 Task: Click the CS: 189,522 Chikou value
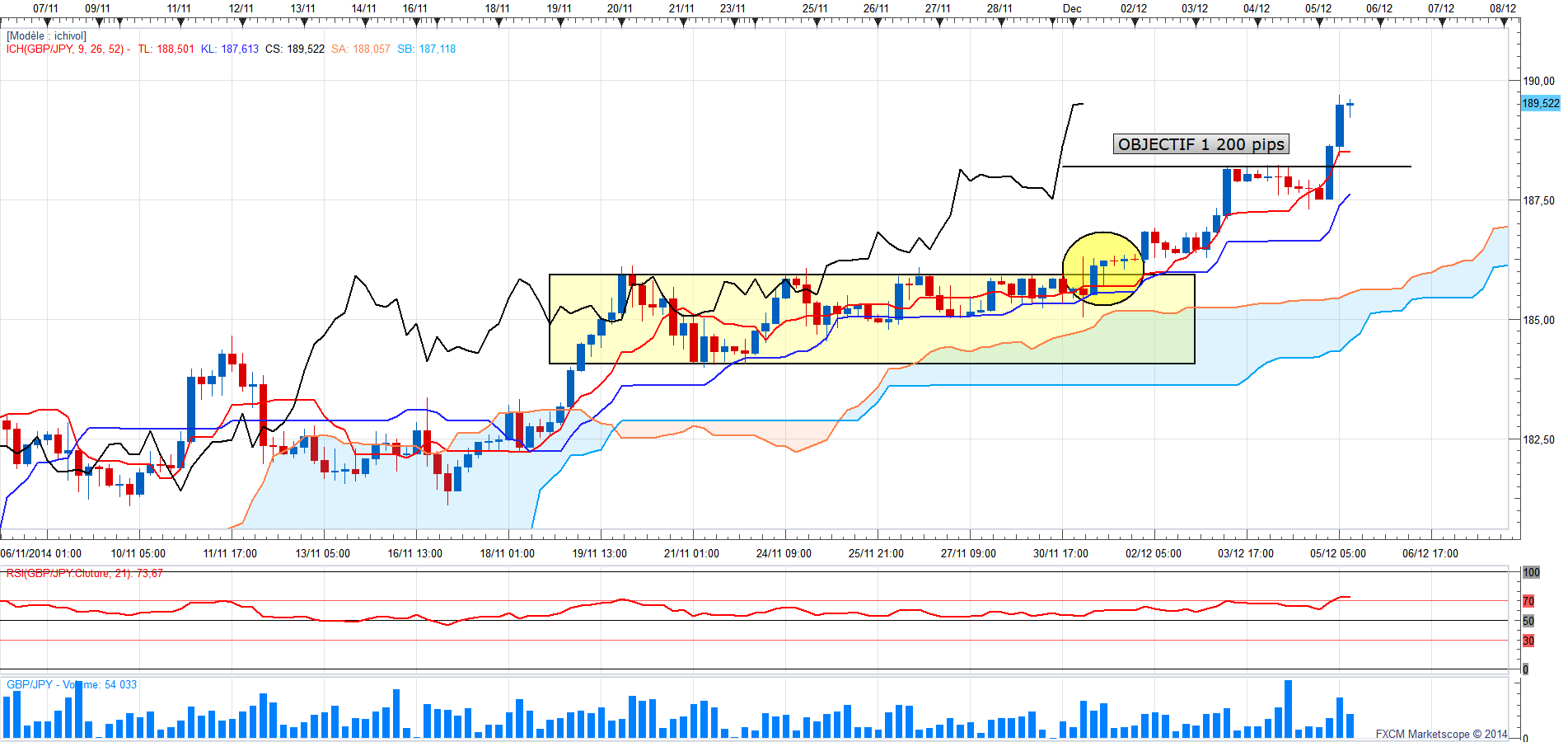click(294, 49)
